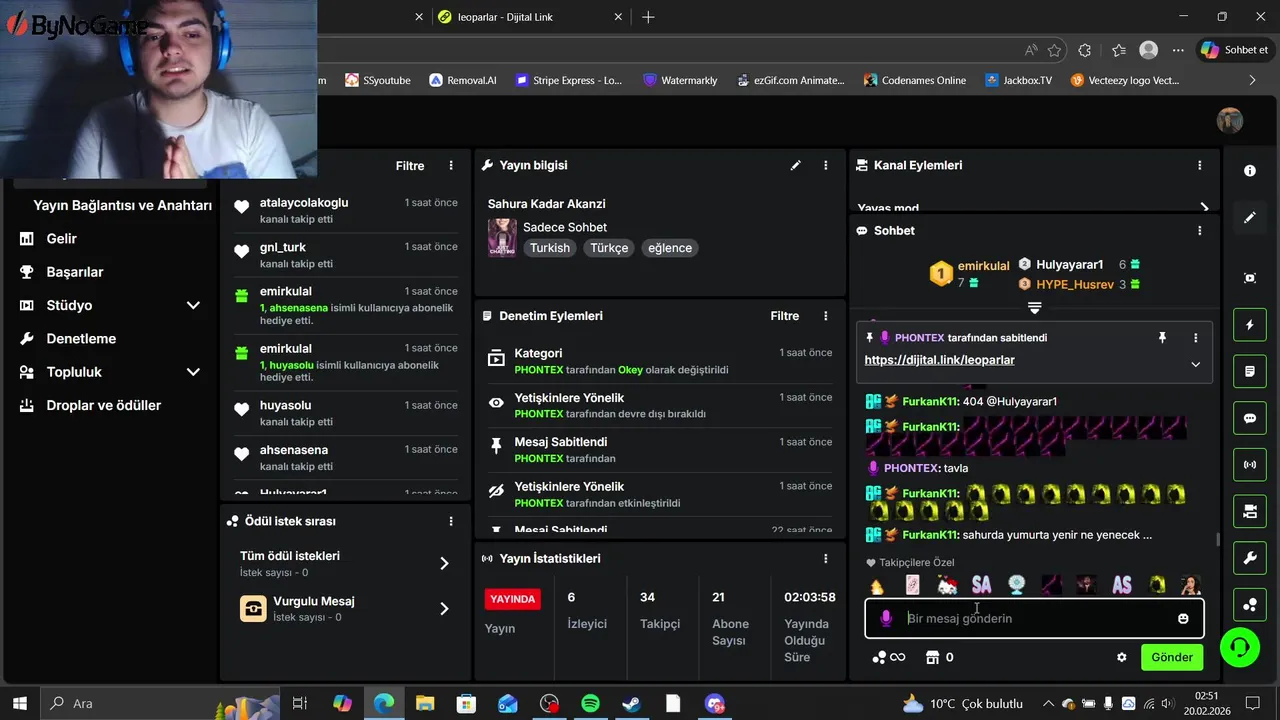Open chat settings gear icon

(x=1122, y=657)
